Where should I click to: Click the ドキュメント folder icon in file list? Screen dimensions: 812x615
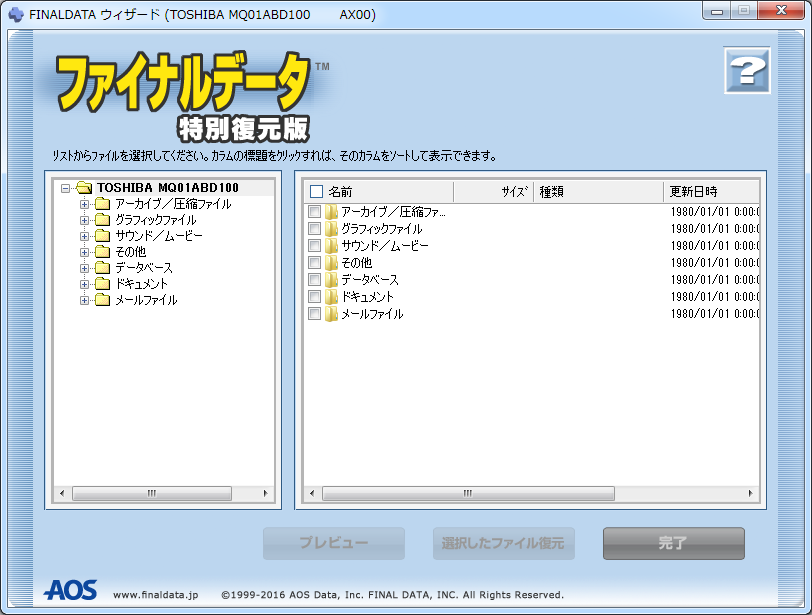pos(332,297)
